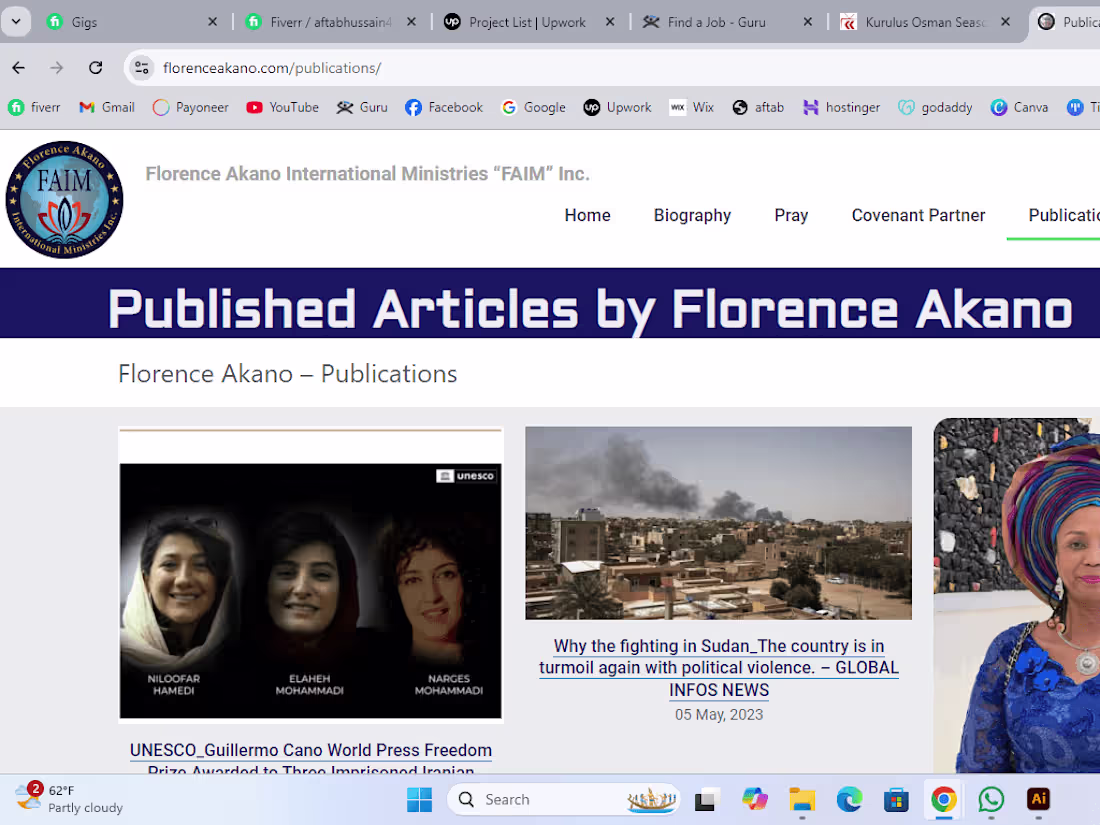1100x825 pixels.
Task: Click the browser reload page icon
Action: click(96, 68)
